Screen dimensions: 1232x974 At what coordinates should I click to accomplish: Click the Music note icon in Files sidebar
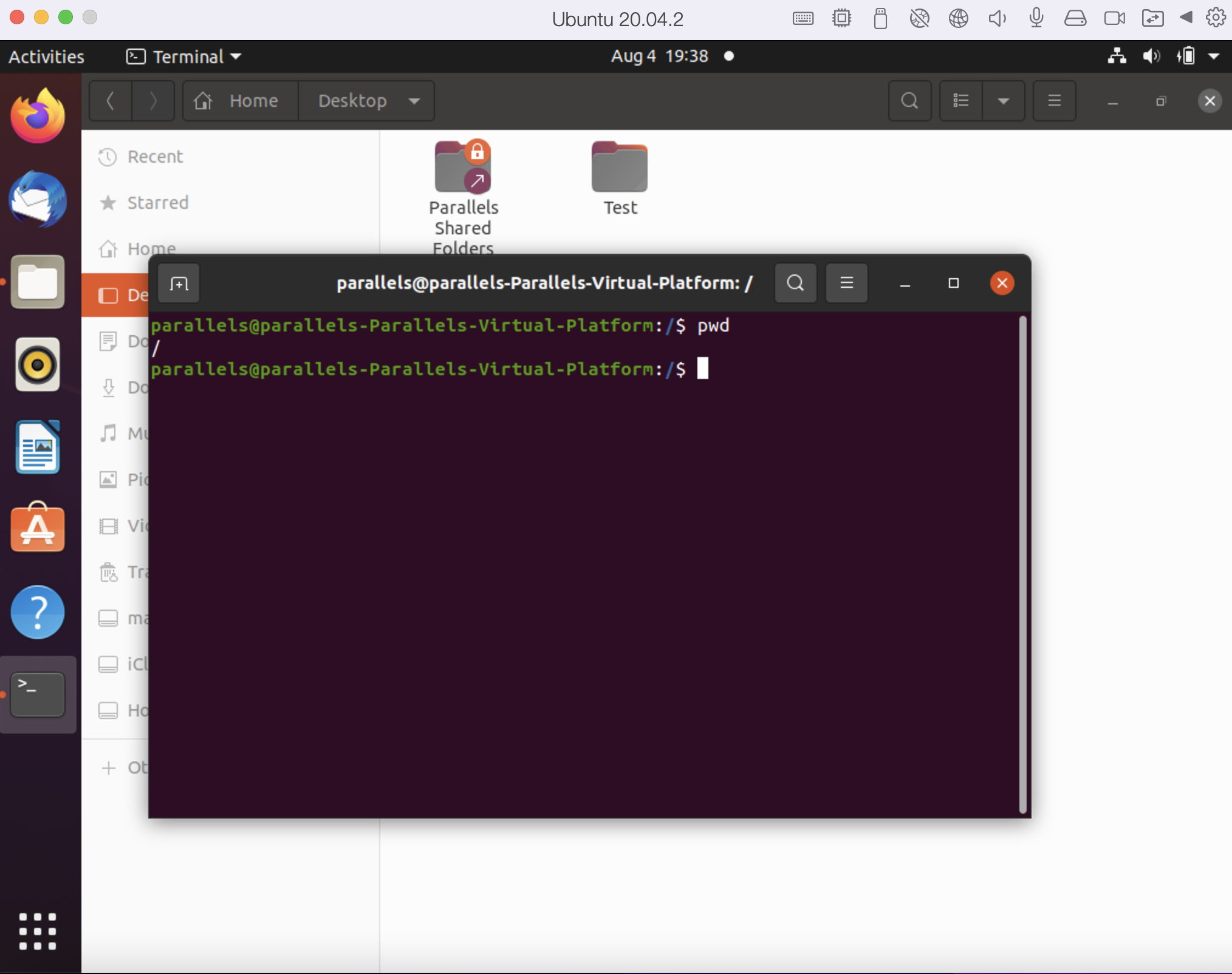coord(108,434)
